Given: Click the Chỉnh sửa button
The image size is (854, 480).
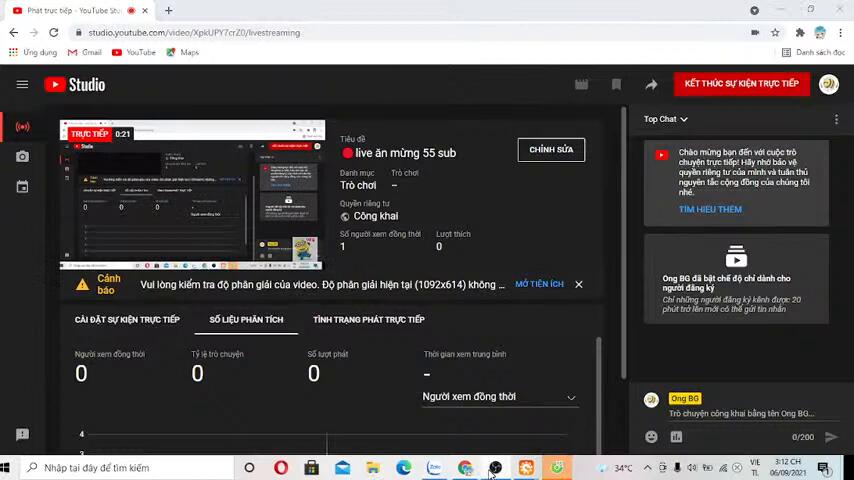Looking at the screenshot, I should pos(551,150).
